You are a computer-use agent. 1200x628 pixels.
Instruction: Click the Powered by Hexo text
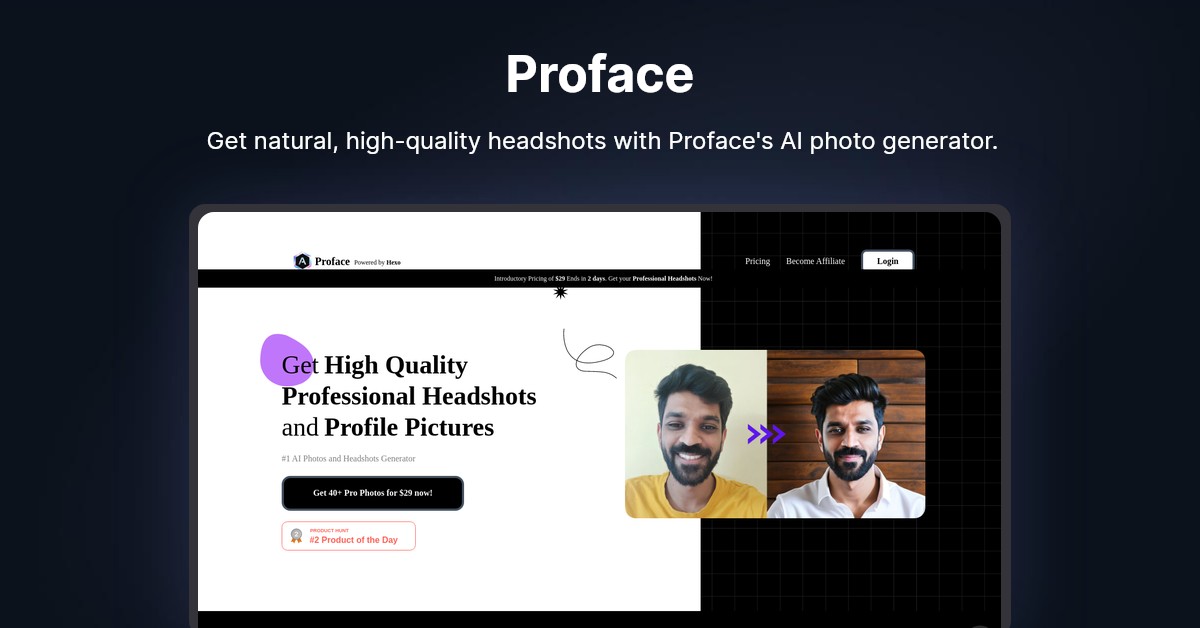point(377,263)
